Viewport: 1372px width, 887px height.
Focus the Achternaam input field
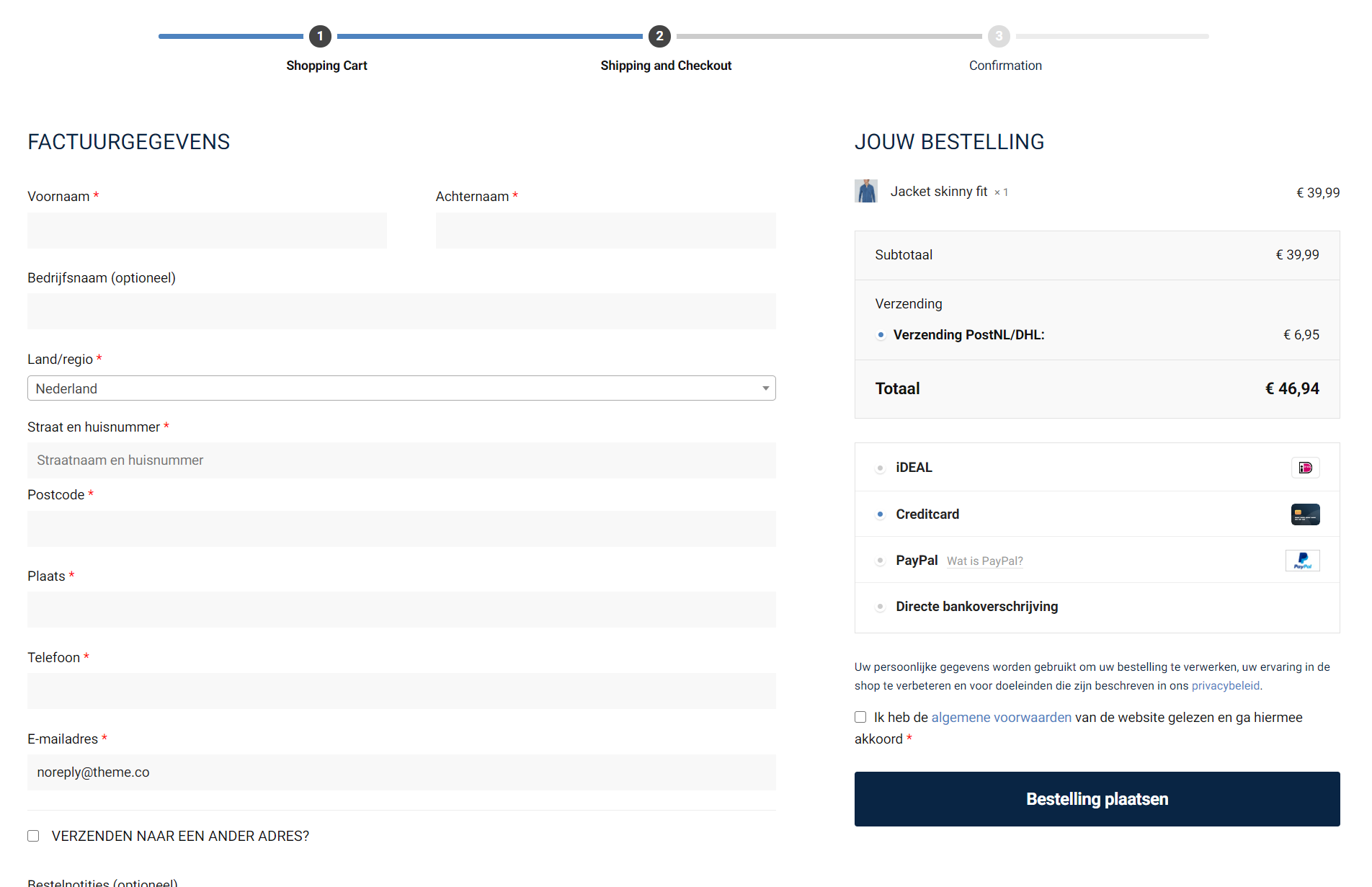click(606, 231)
